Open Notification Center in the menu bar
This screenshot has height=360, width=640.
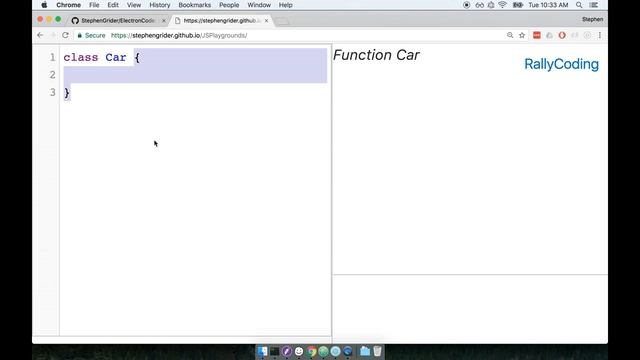(594, 5)
